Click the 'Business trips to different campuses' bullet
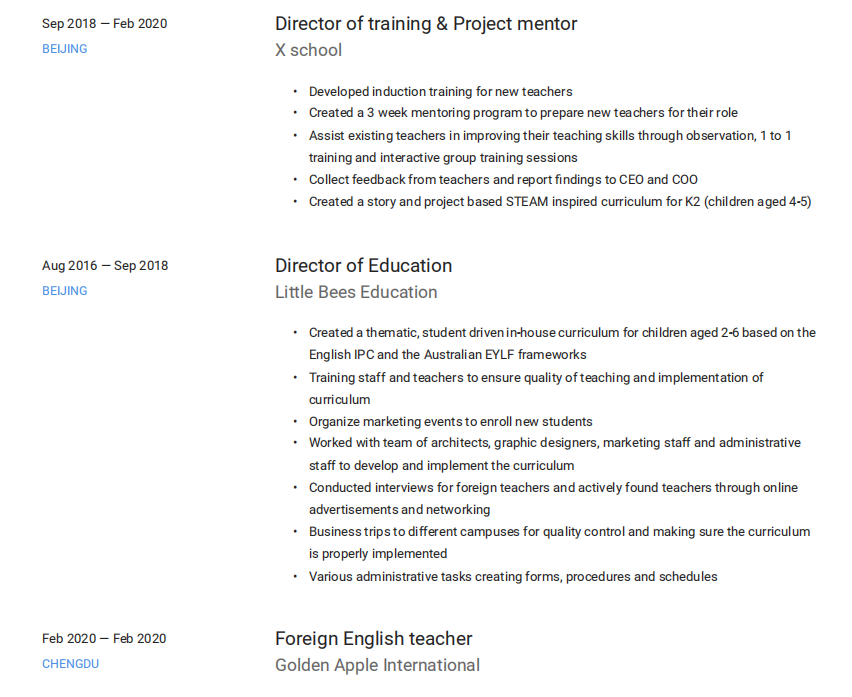 tap(559, 532)
